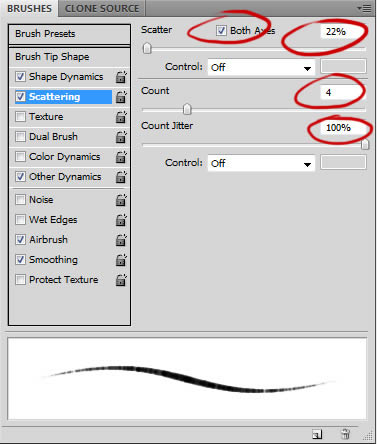
Task: Open Brush Presets section
Action: [69, 34]
